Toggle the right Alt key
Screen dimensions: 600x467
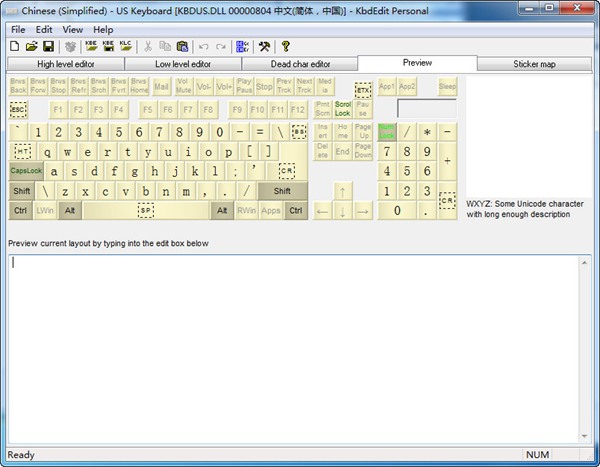[222, 211]
